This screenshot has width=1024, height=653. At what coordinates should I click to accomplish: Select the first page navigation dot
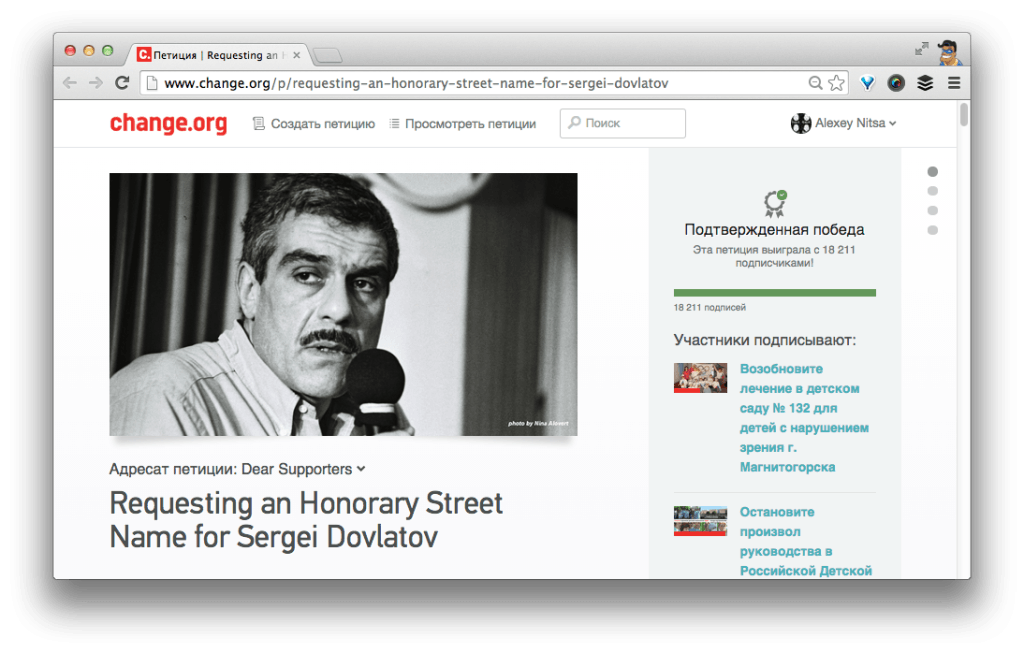point(932,171)
